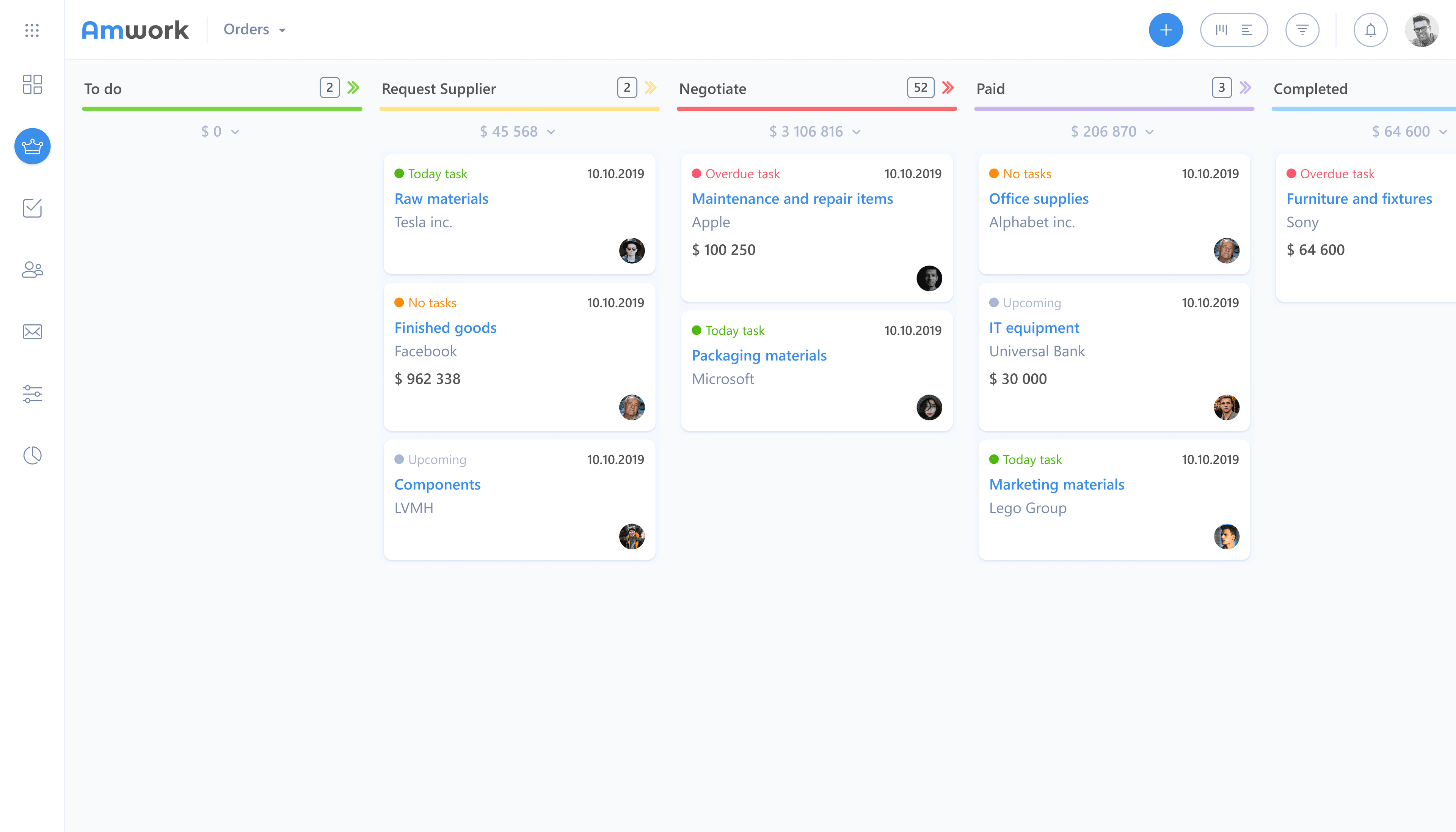
Task: Click the red arrows on Negotiate column
Action: (x=948, y=87)
